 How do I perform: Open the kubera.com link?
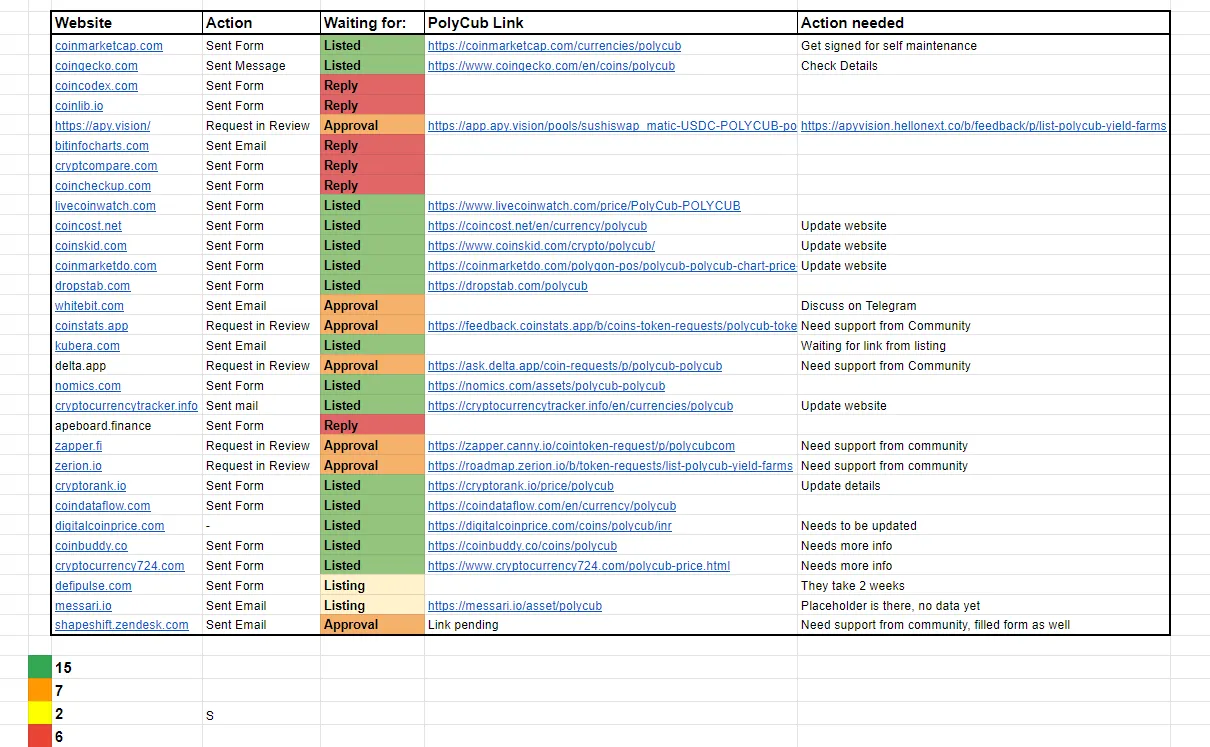point(87,346)
